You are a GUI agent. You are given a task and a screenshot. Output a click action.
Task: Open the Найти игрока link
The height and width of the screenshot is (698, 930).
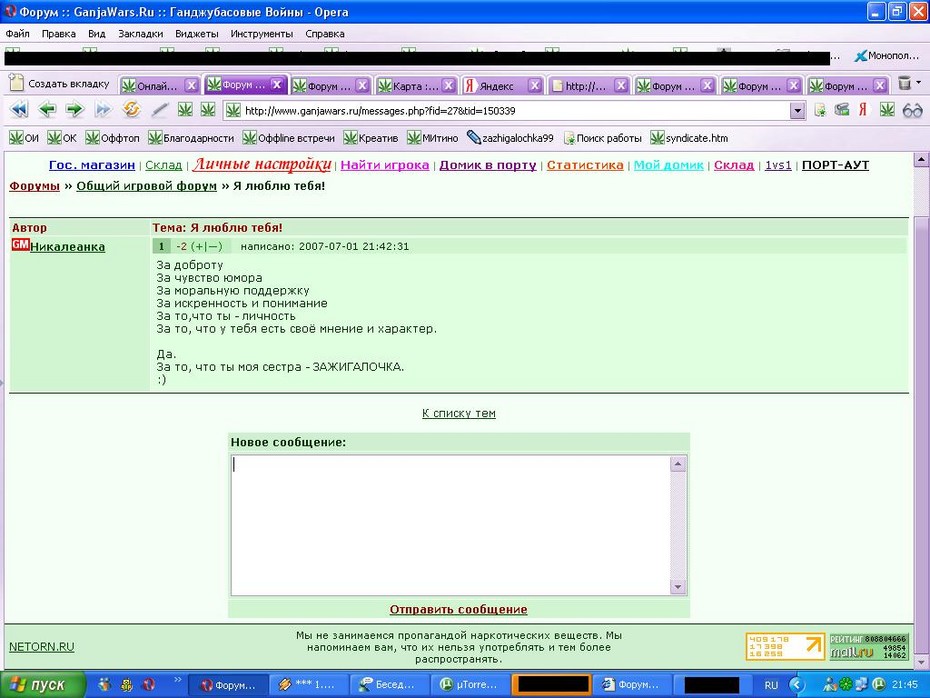(384, 165)
